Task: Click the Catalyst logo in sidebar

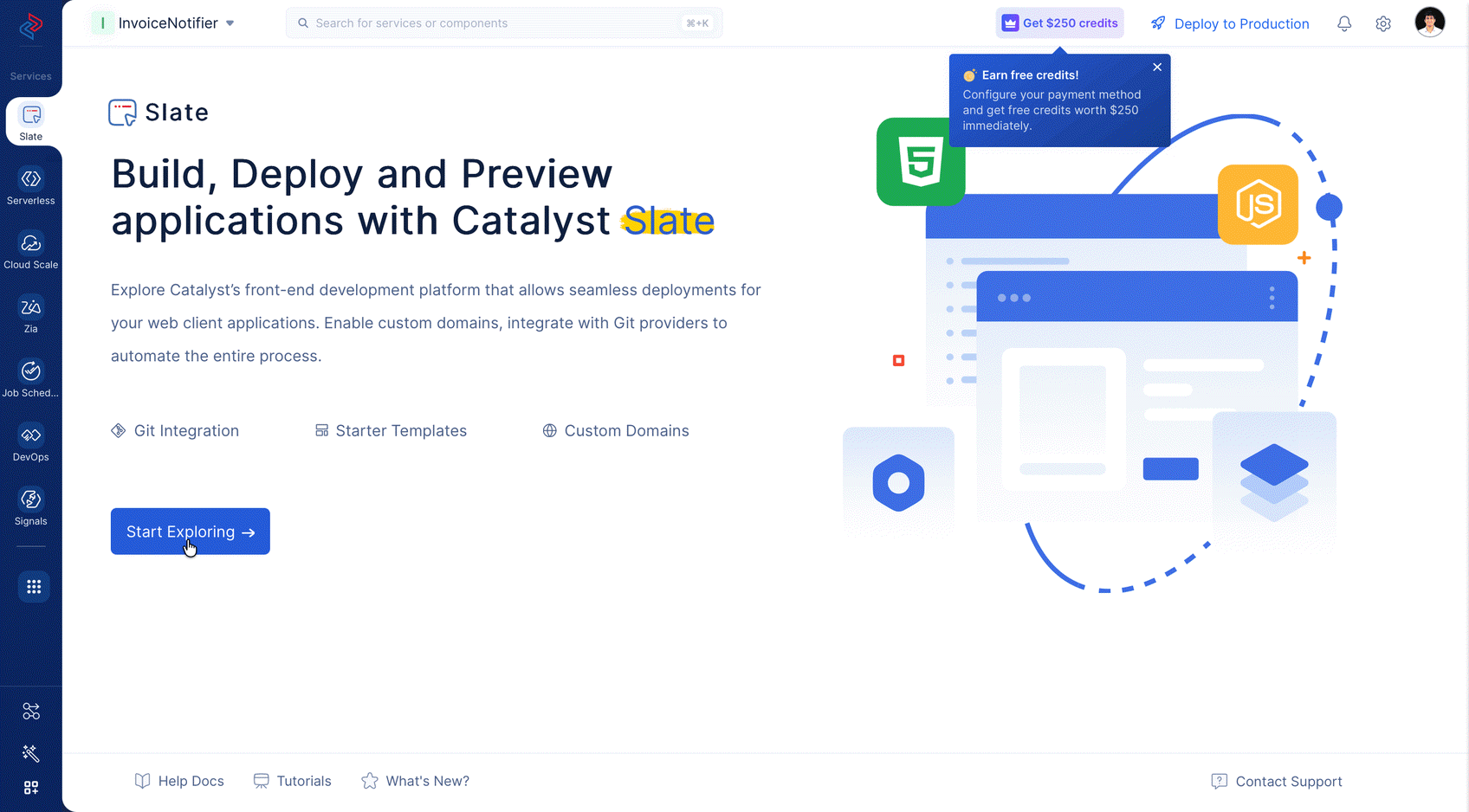Action: [31, 26]
